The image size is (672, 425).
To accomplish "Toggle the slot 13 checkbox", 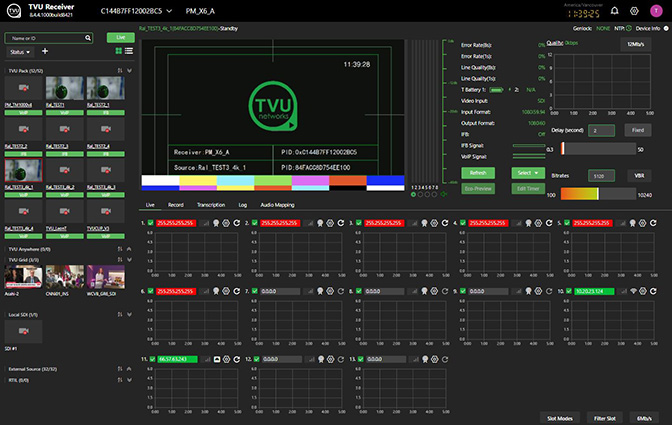I will point(360,359).
